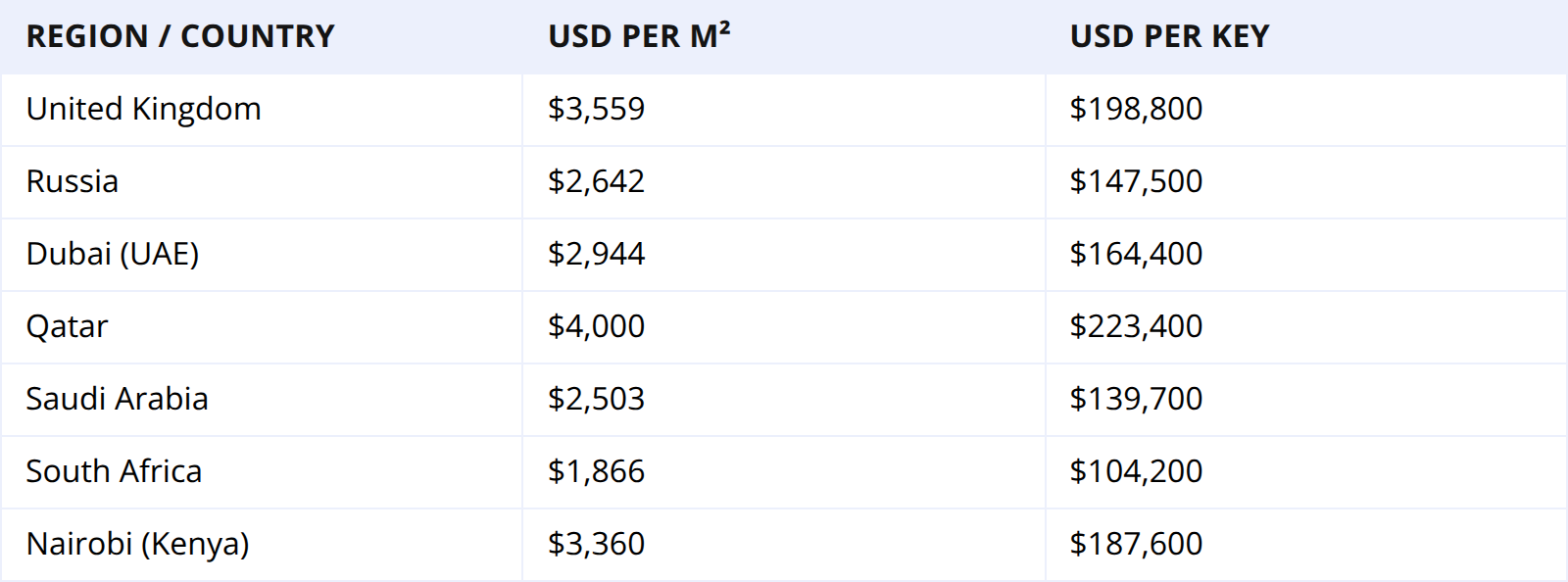Select the United Kingdom cell
Image resolution: width=1568 pixels, height=582 pixels.
[x=143, y=109]
